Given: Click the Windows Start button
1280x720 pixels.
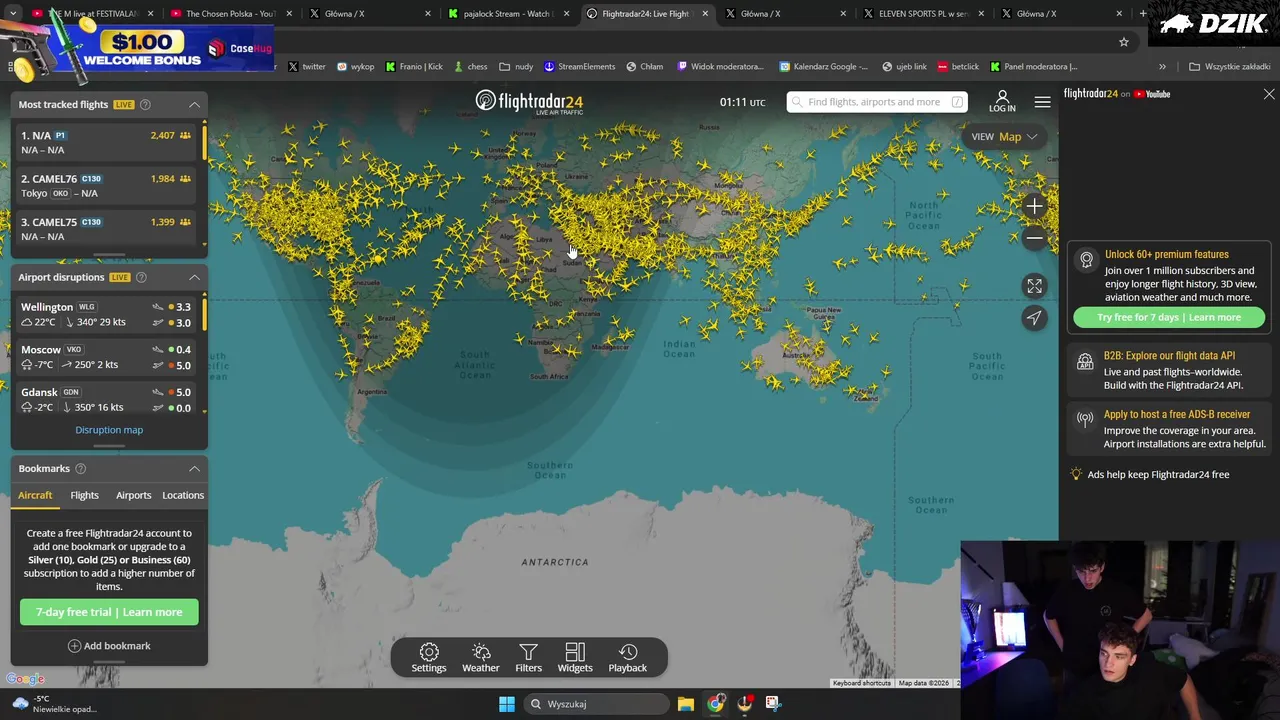Looking at the screenshot, I should tap(507, 704).
